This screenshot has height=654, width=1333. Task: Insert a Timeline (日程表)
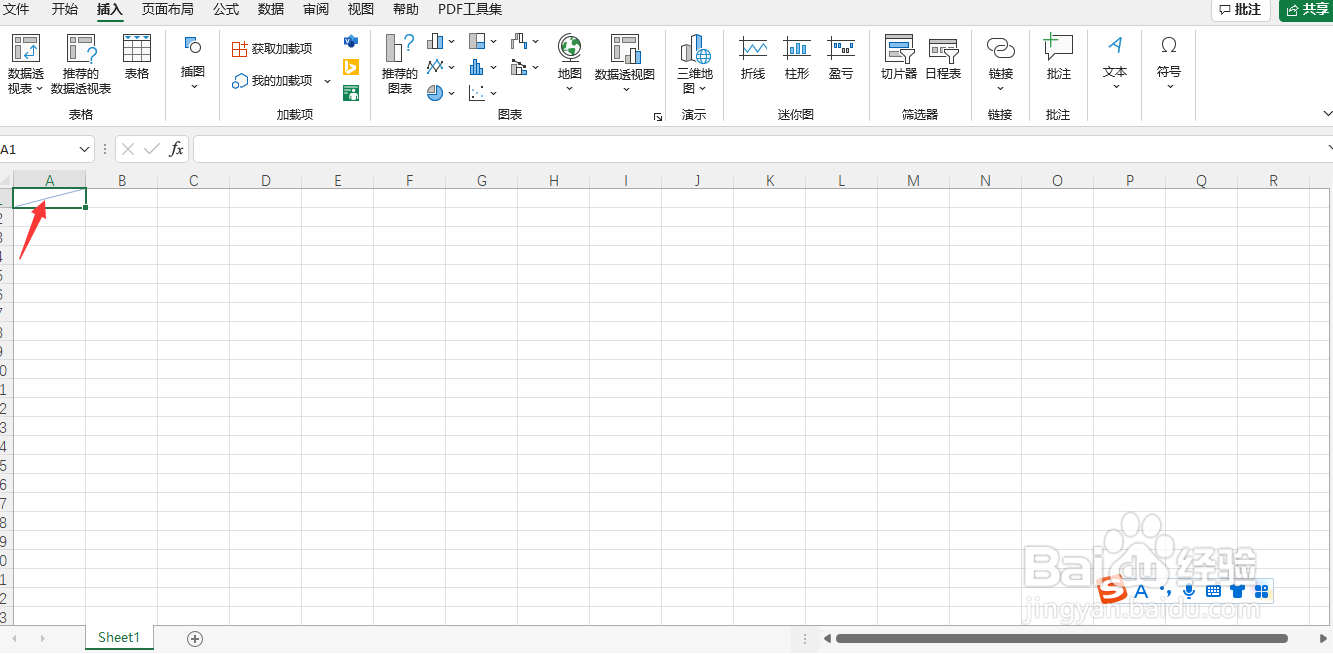pyautogui.click(x=943, y=58)
